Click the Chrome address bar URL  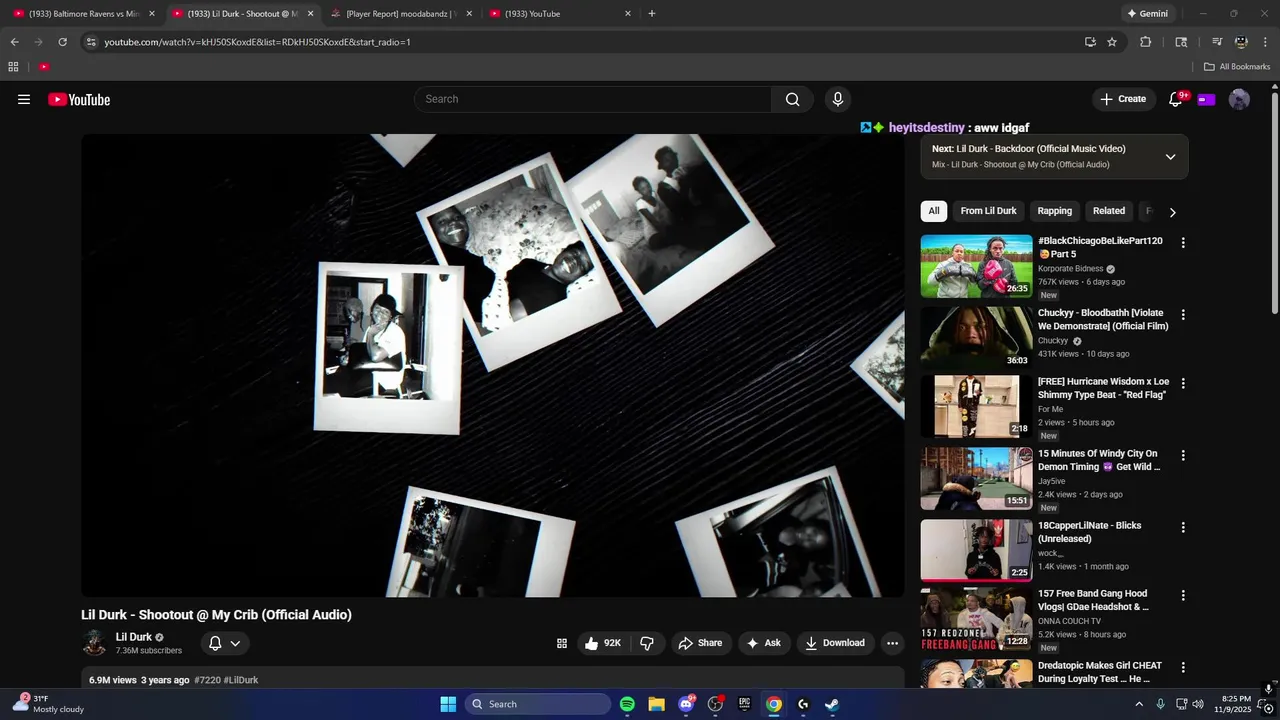257,42
